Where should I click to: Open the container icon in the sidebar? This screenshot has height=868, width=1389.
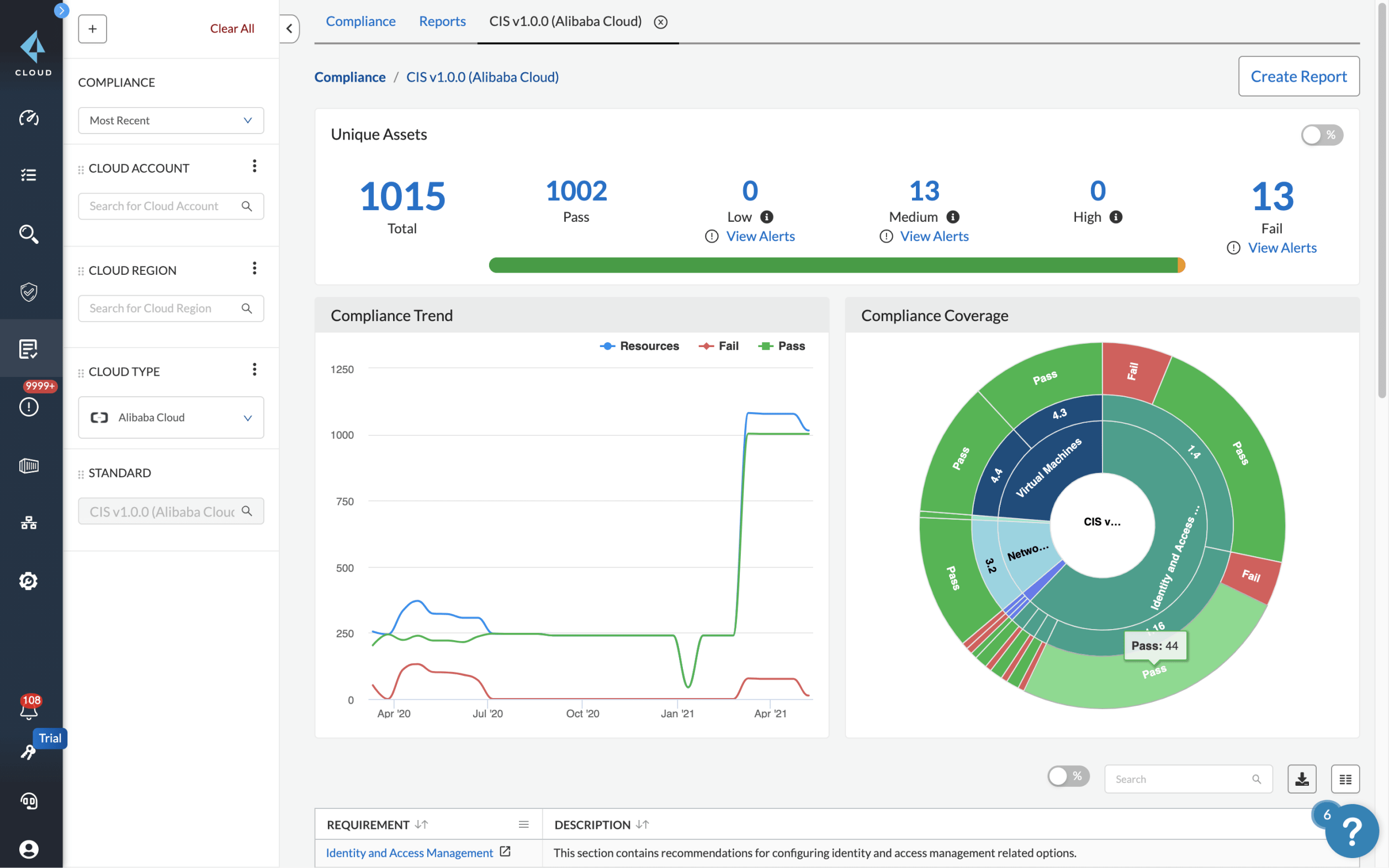[29, 466]
